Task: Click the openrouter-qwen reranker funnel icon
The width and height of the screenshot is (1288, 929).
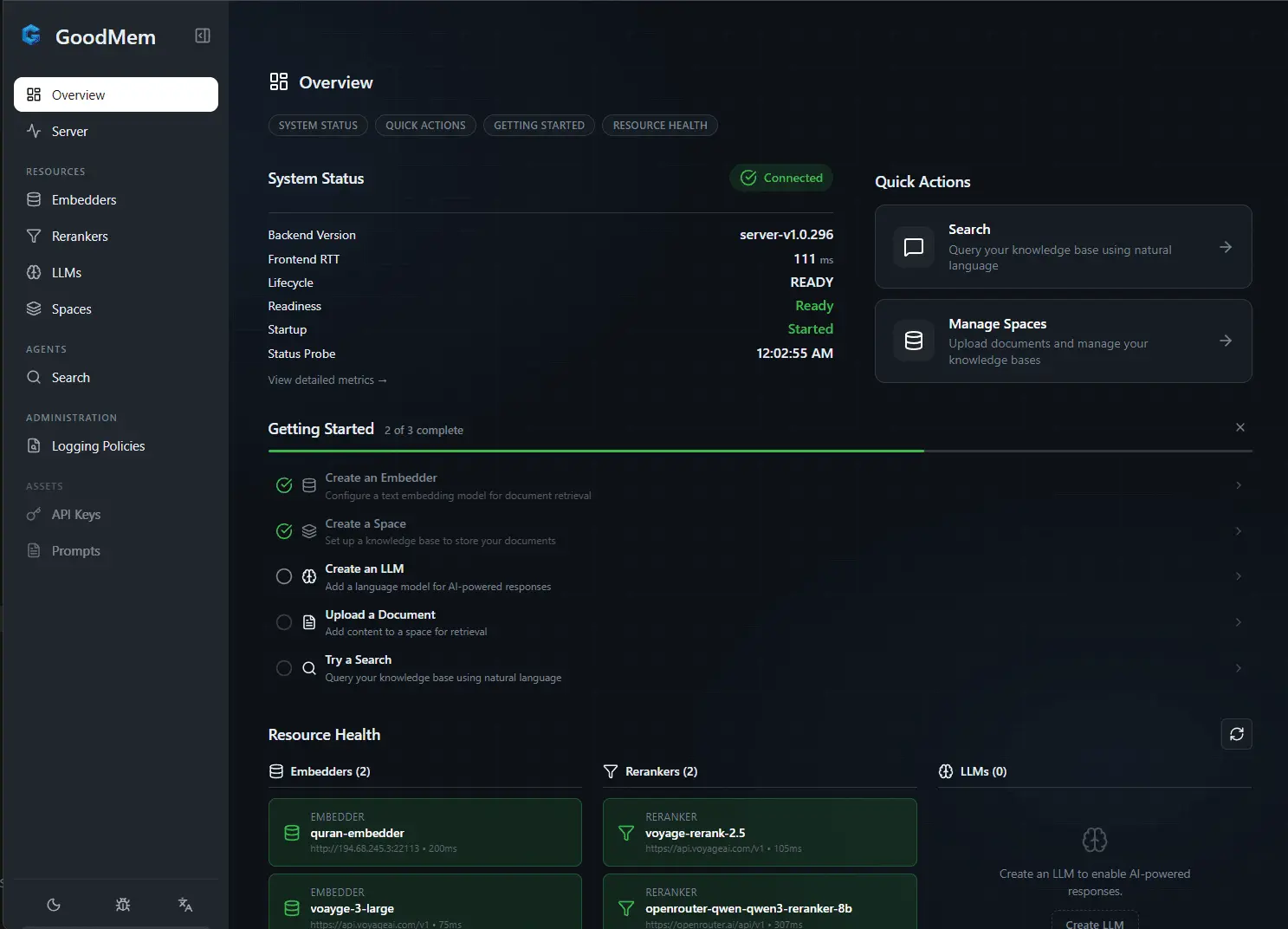Action: click(x=626, y=908)
